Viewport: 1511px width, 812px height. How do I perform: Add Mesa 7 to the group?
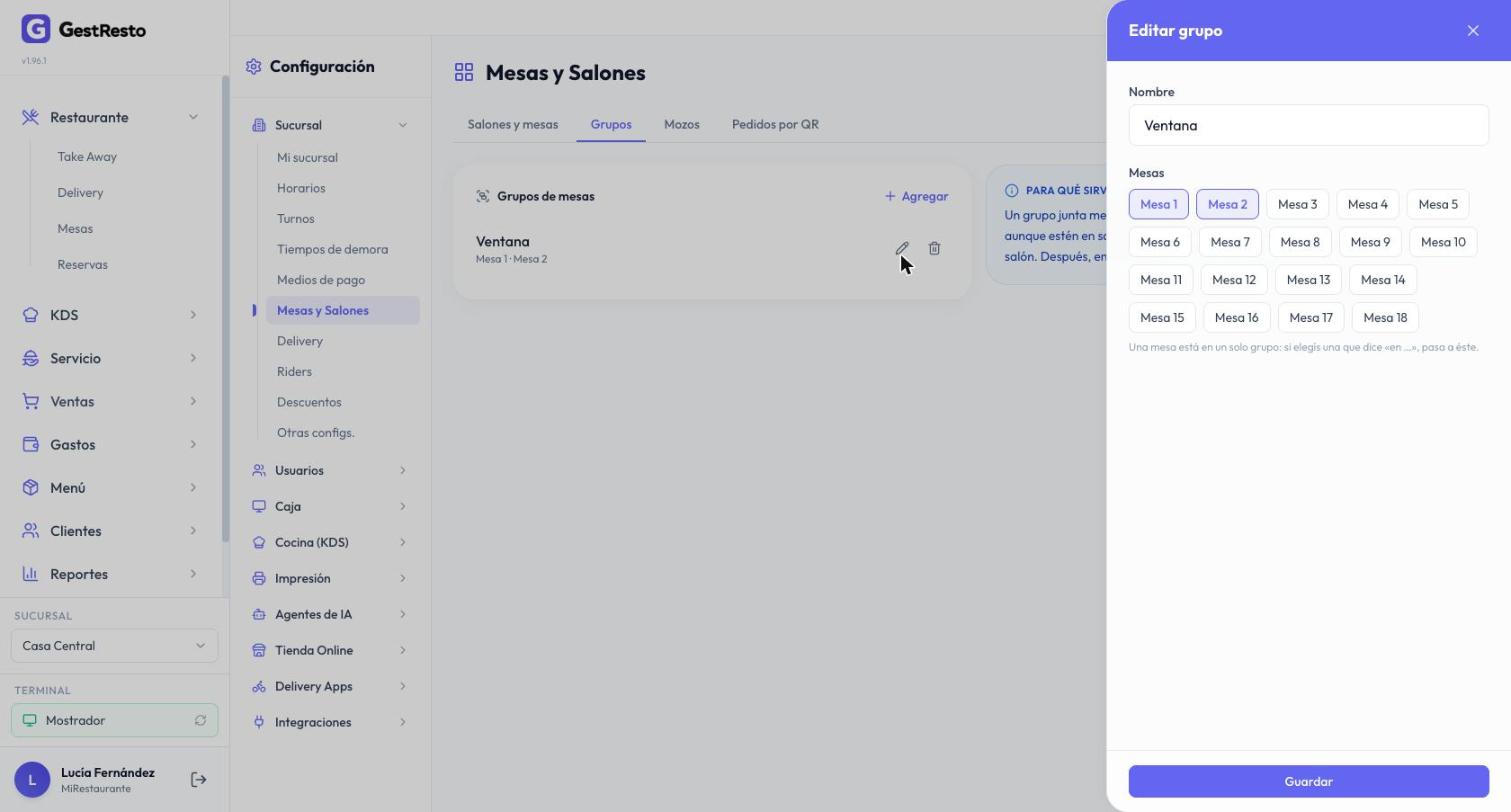pyautogui.click(x=1230, y=242)
